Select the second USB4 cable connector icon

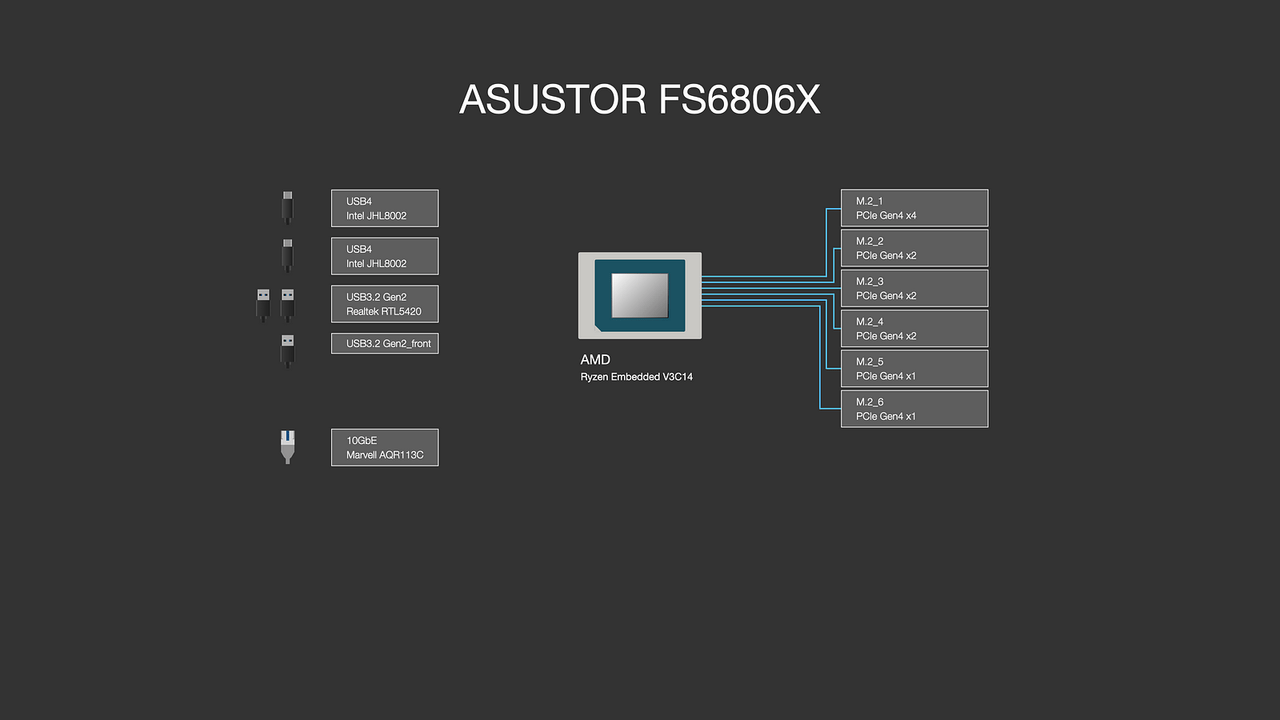pyautogui.click(x=287, y=255)
